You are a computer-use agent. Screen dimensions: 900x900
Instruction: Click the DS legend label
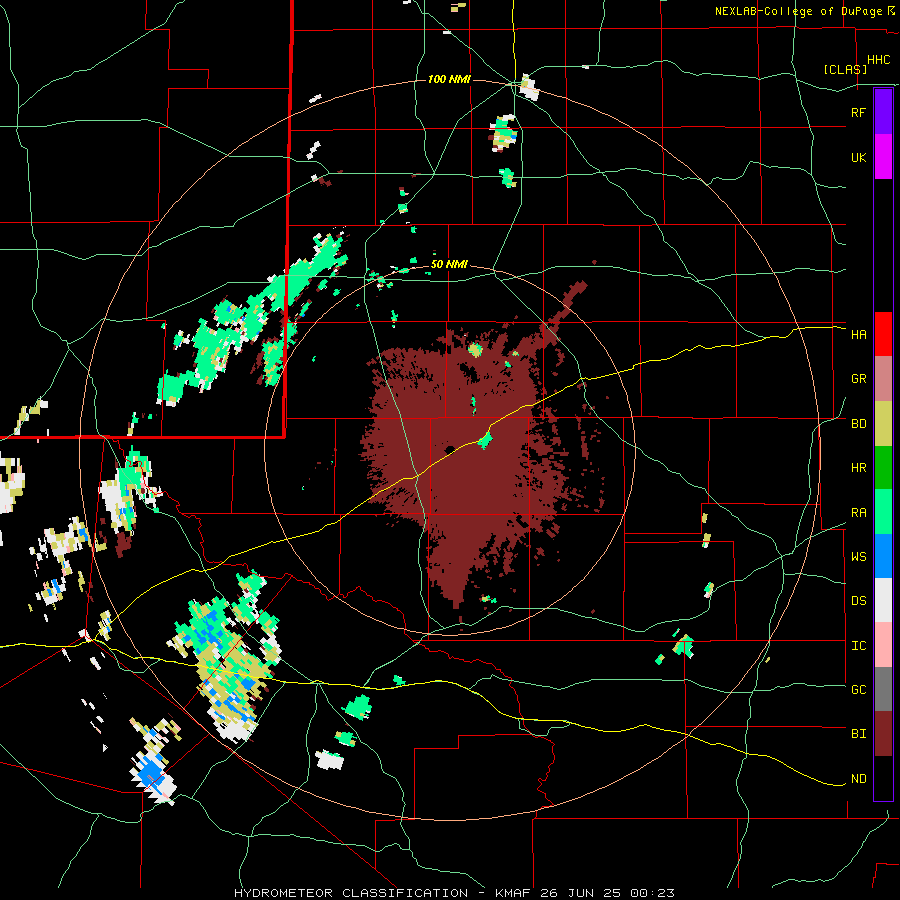858,601
